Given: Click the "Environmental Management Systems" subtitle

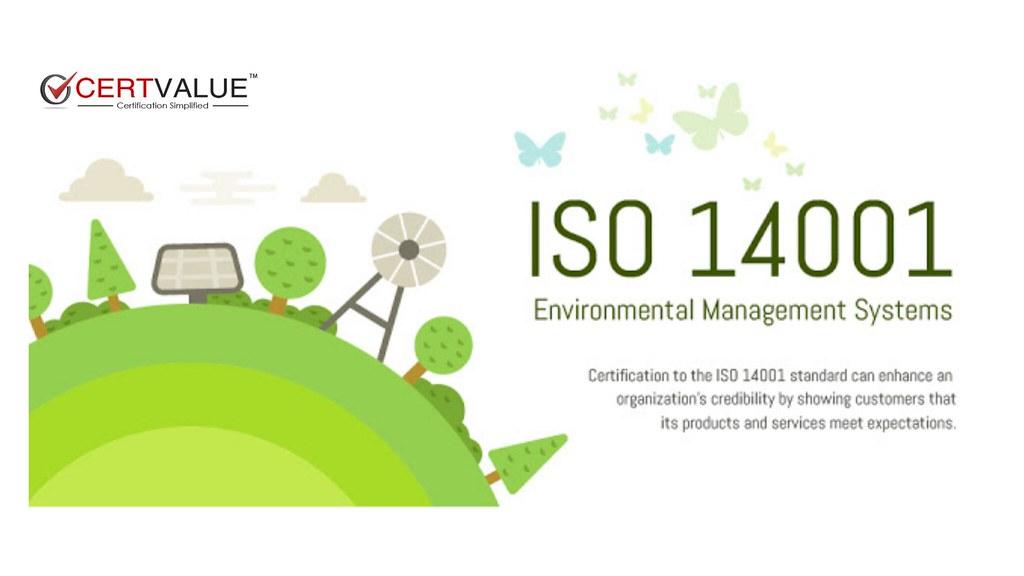Looking at the screenshot, I should [742, 310].
